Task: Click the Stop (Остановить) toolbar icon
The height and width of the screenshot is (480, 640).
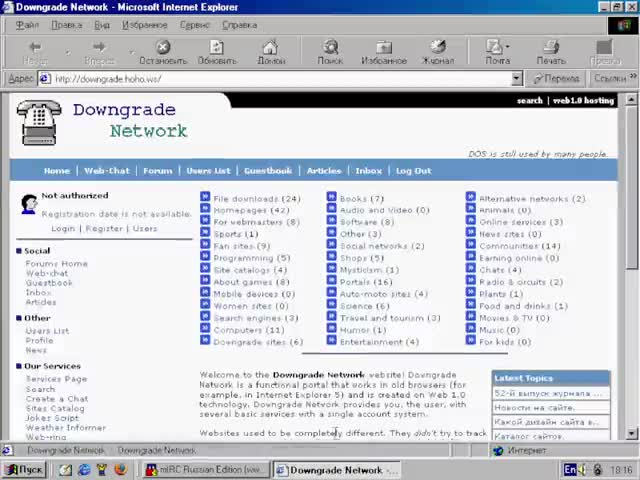Action: [162, 47]
